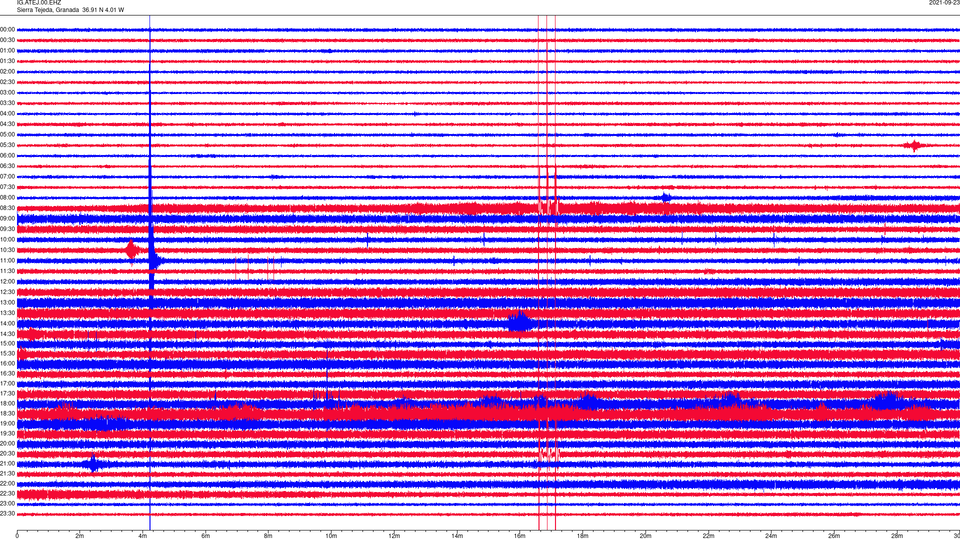Click the 14m tick label on time axis
Screen dimensions: 960x540
[x=457, y=536]
